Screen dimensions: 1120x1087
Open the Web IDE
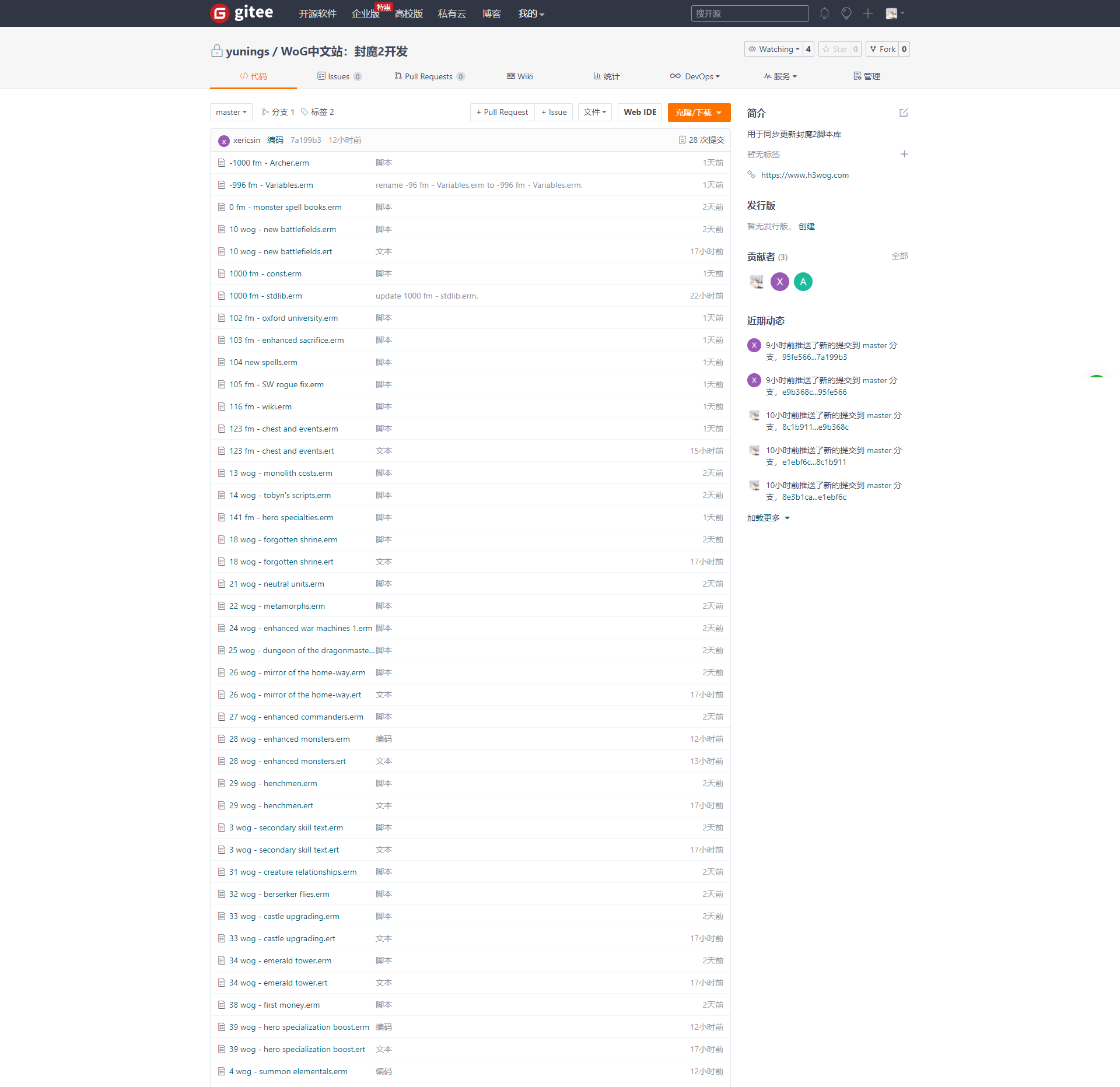[x=640, y=112]
